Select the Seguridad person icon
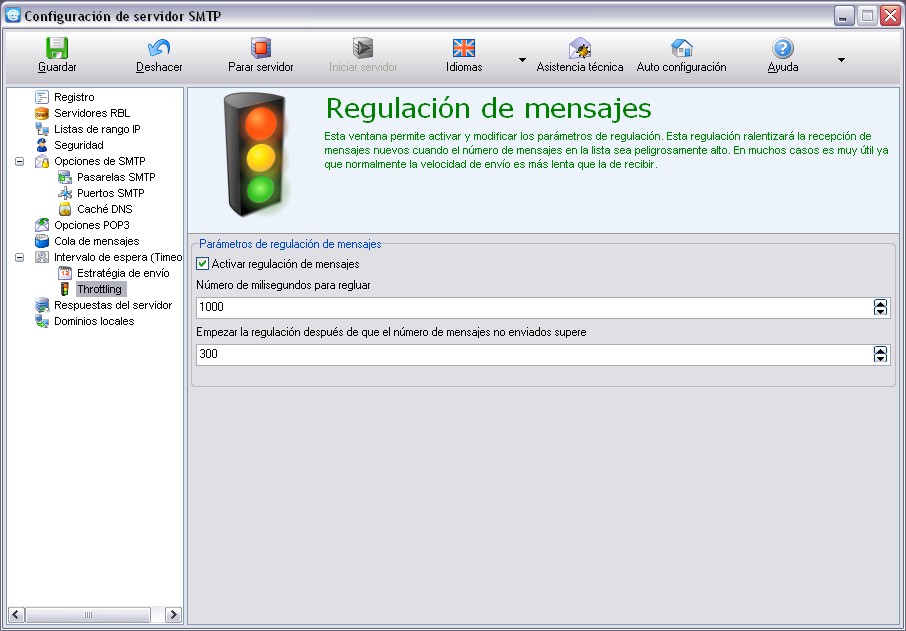Viewport: 906px width, 631px height. point(42,145)
